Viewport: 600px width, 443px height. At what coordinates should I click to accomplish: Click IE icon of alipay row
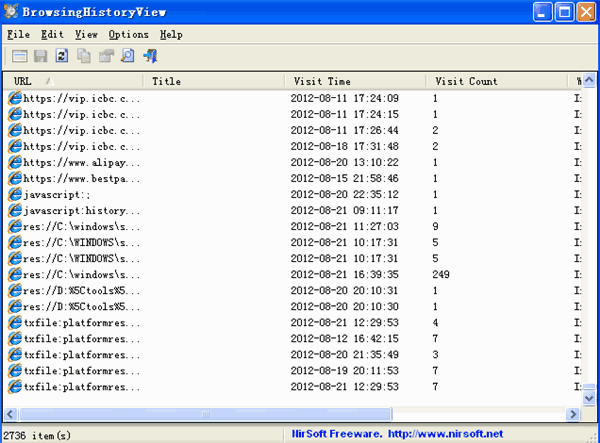point(15,163)
